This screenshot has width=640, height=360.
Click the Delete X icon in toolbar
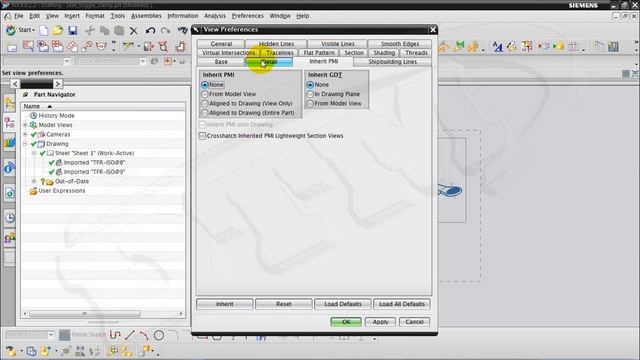(133, 31)
